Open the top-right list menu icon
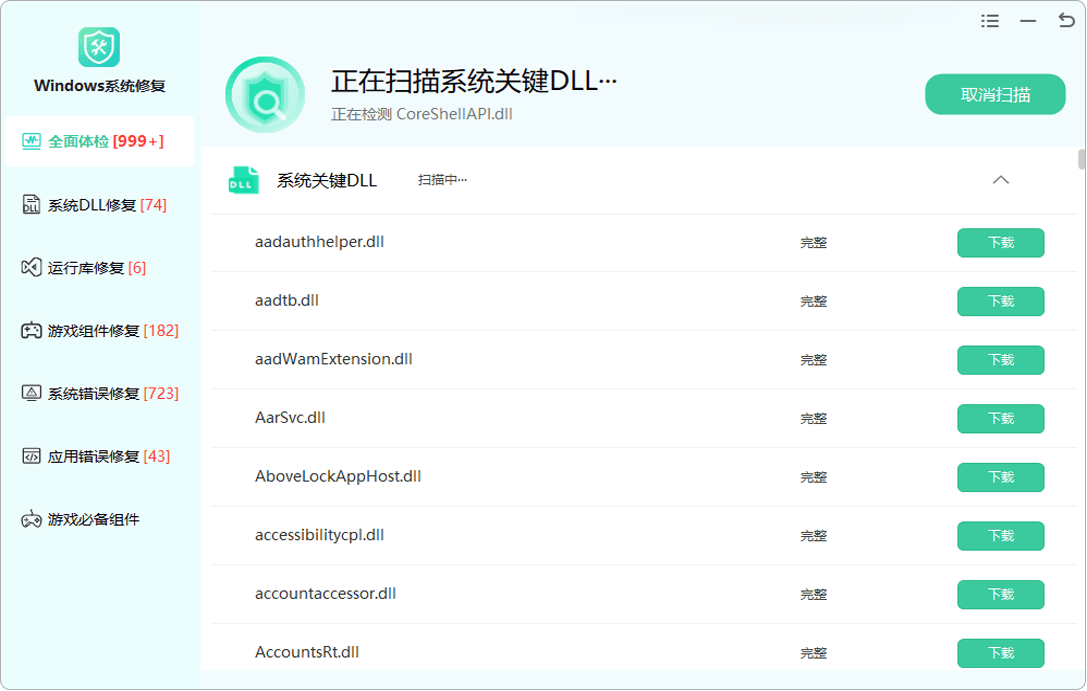This screenshot has height=691, width=1087. pos(990,21)
